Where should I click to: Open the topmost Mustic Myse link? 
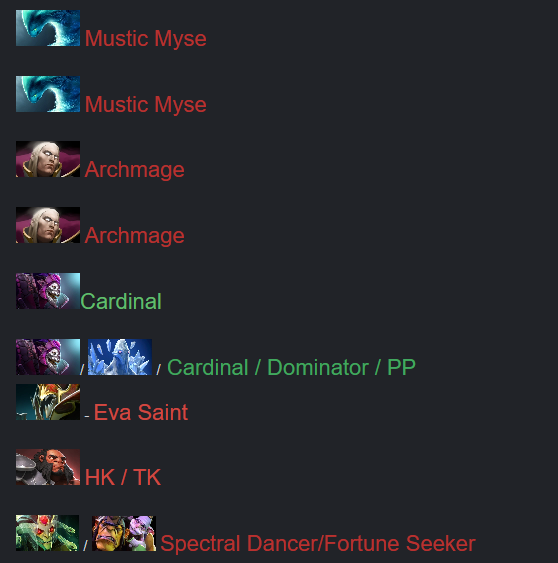coord(145,38)
